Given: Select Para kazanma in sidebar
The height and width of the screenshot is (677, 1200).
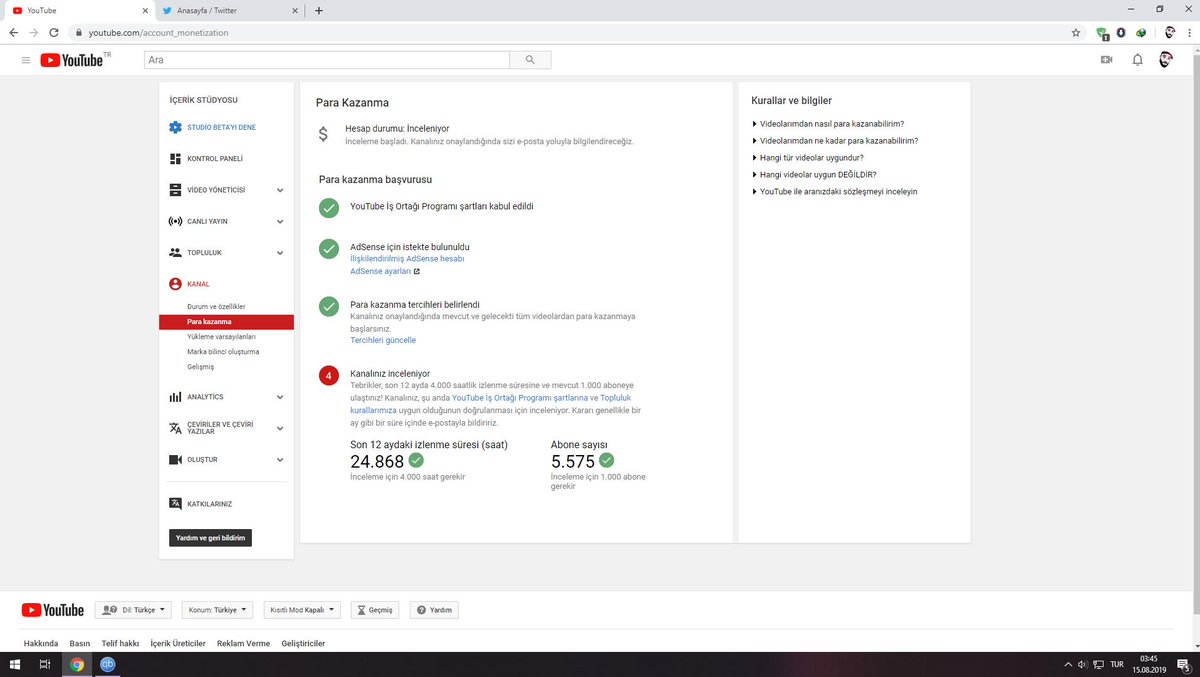Looking at the screenshot, I should (x=226, y=322).
